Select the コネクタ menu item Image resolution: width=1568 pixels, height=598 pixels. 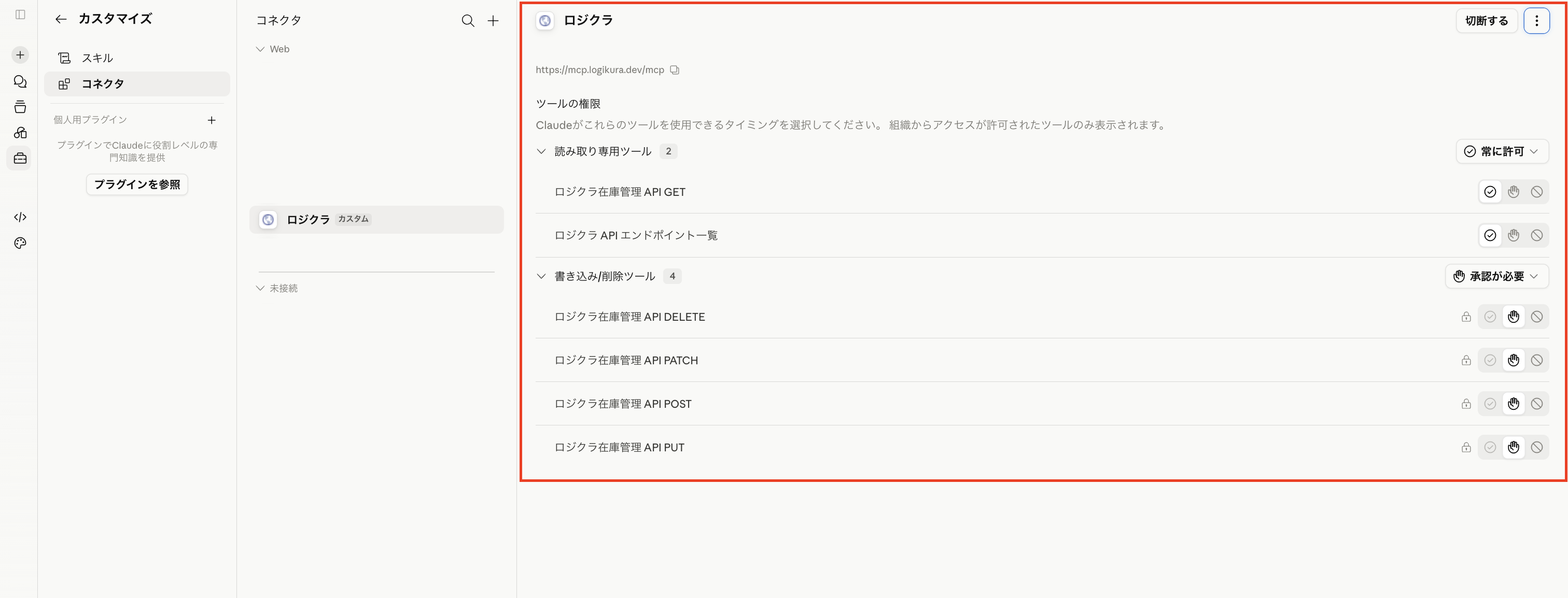click(x=137, y=84)
